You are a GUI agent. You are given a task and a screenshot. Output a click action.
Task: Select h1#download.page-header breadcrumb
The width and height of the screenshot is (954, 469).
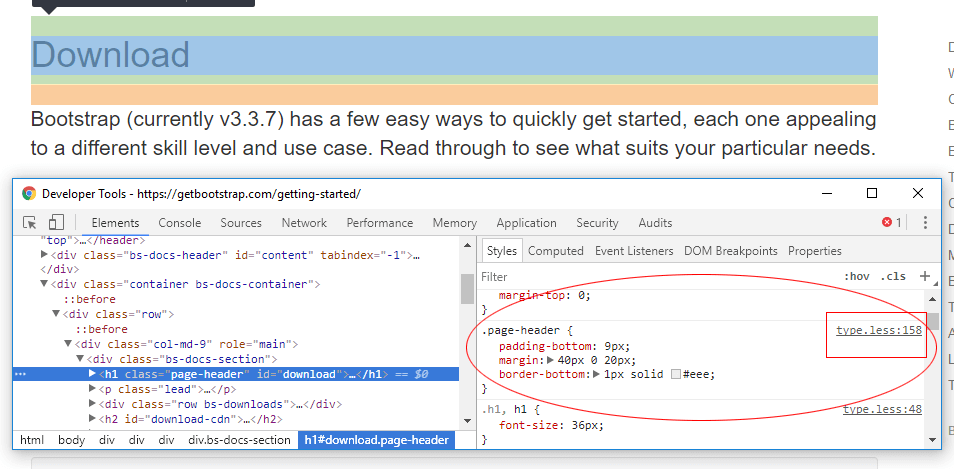[377, 440]
